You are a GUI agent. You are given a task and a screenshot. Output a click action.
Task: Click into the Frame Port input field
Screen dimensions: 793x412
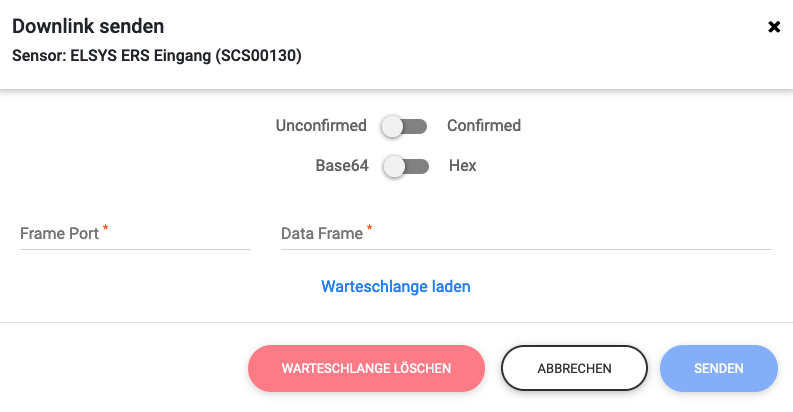[135, 235]
